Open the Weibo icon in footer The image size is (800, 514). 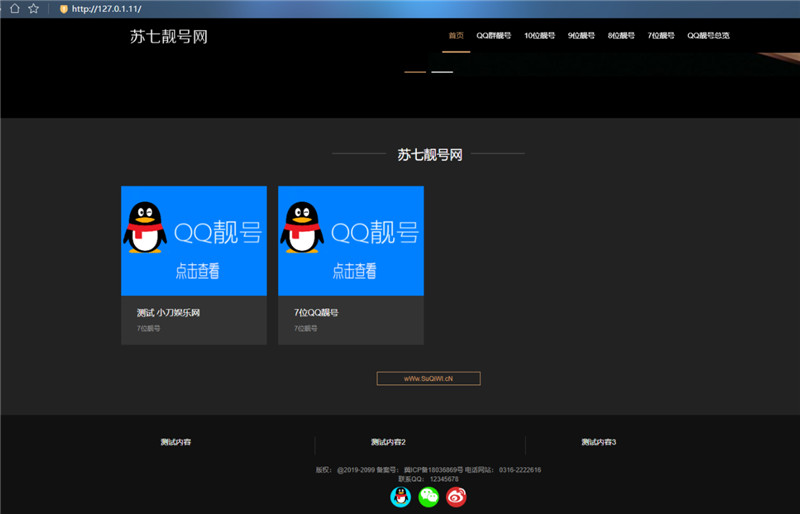click(x=456, y=497)
